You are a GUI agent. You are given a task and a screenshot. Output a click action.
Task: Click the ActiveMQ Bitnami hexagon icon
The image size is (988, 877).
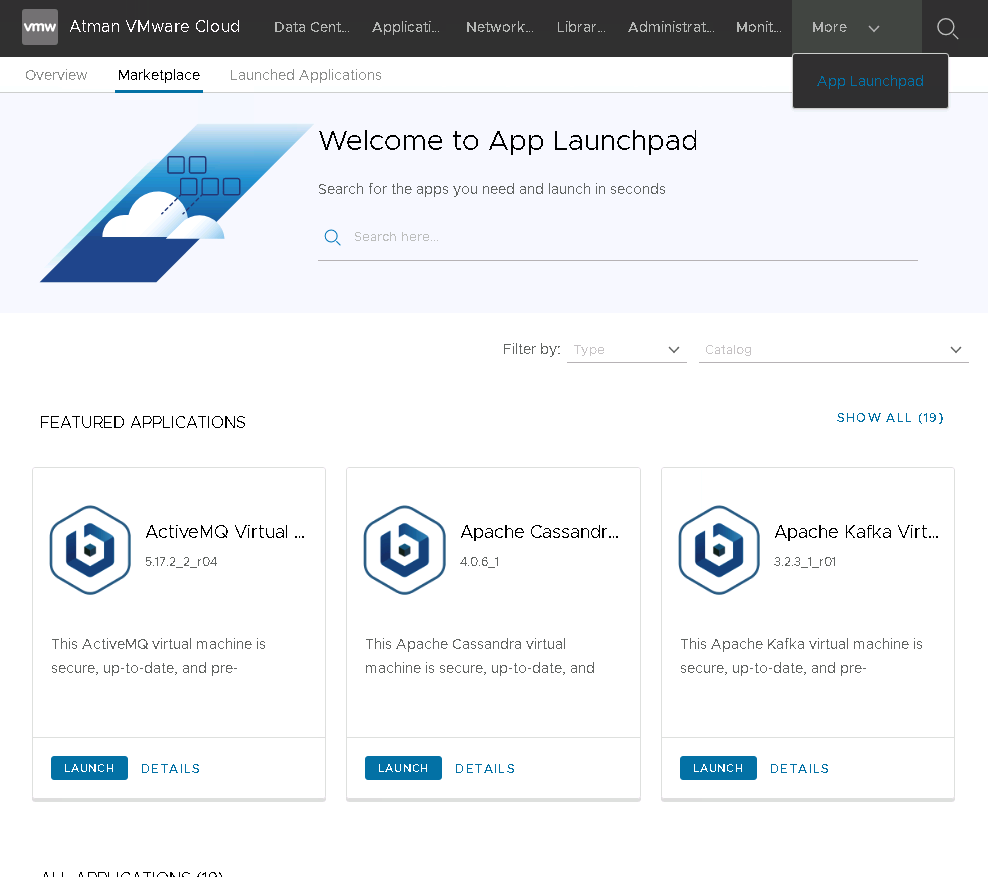coord(90,550)
